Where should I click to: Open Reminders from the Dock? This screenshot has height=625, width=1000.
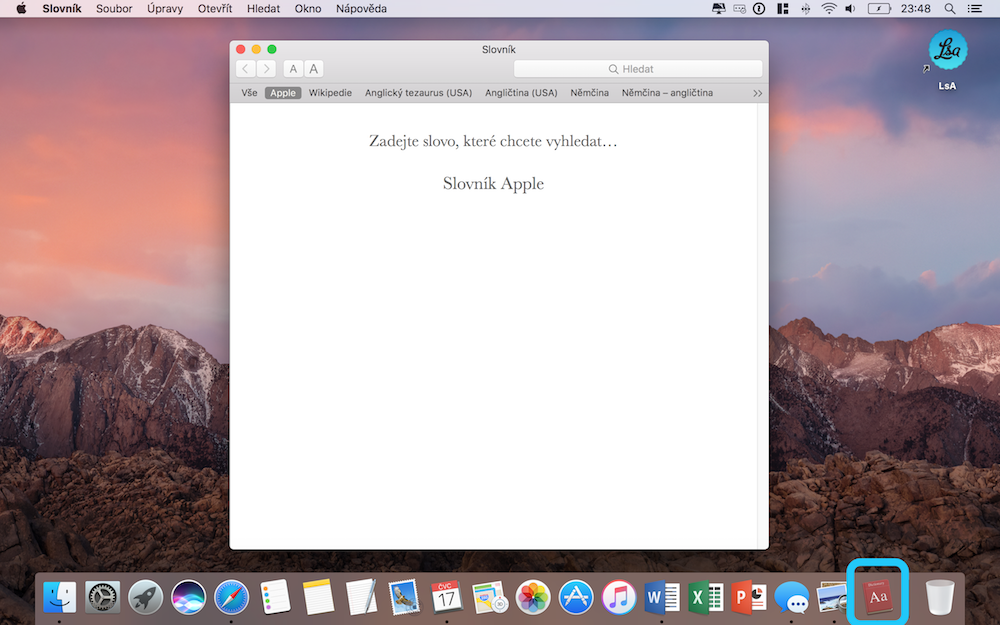pyautogui.click(x=275, y=598)
